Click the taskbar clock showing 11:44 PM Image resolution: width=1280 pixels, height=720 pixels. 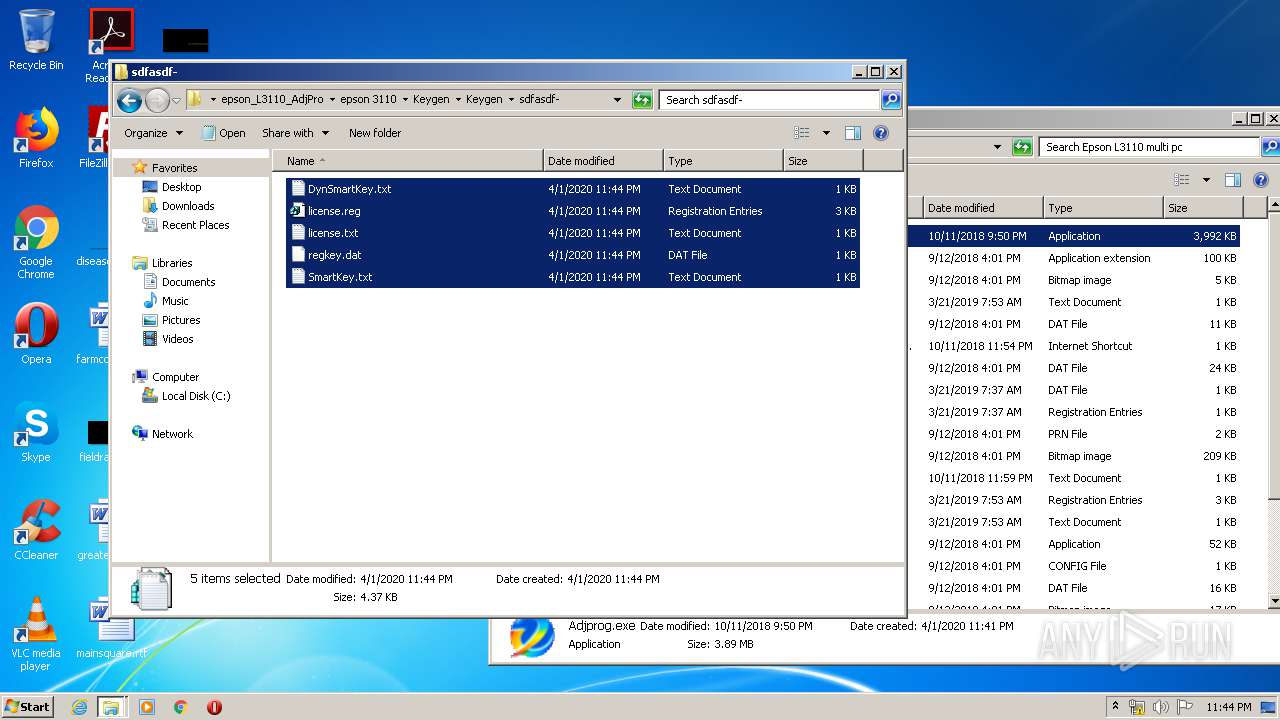click(x=1229, y=707)
